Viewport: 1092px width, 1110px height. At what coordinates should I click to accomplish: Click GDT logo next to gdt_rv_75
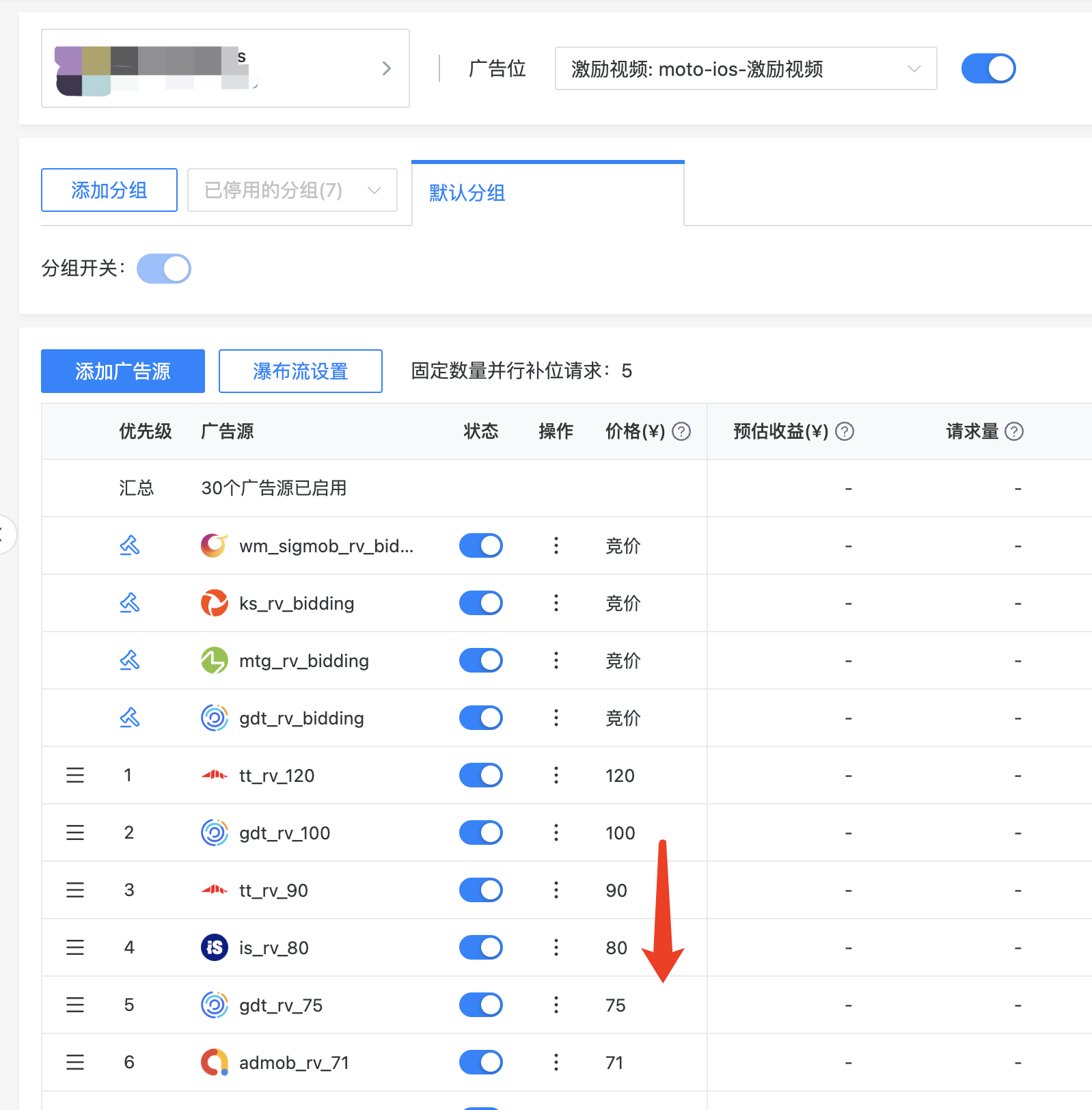[x=215, y=1005]
